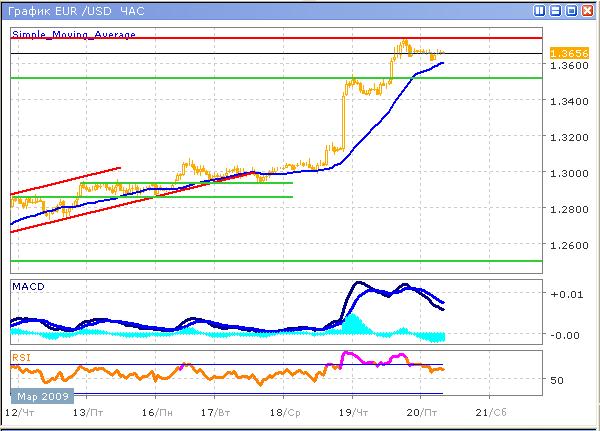Click the Simple_Moving_Average indicator label
Screen dimensions: 600x431
tap(74, 34)
